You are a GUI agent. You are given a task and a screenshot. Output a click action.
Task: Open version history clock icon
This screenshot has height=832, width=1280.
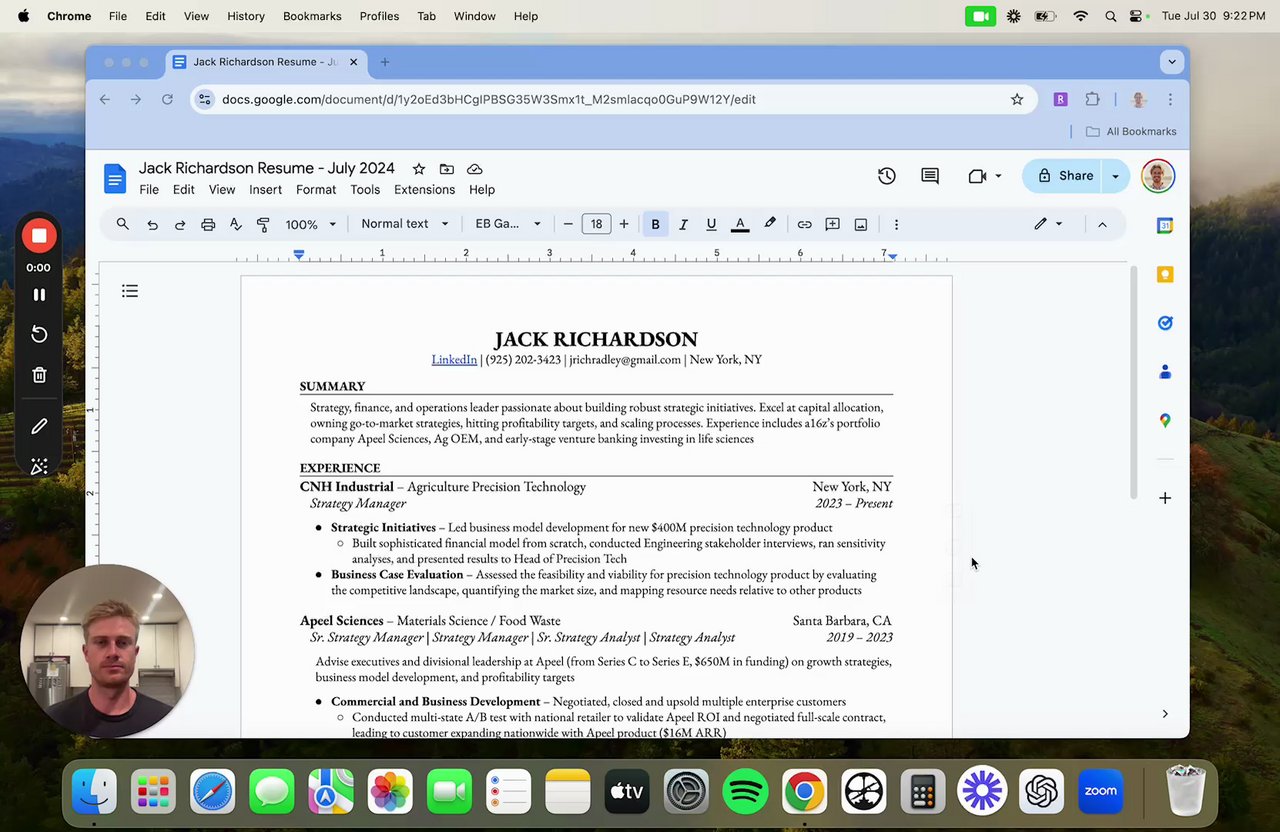pyautogui.click(x=887, y=176)
